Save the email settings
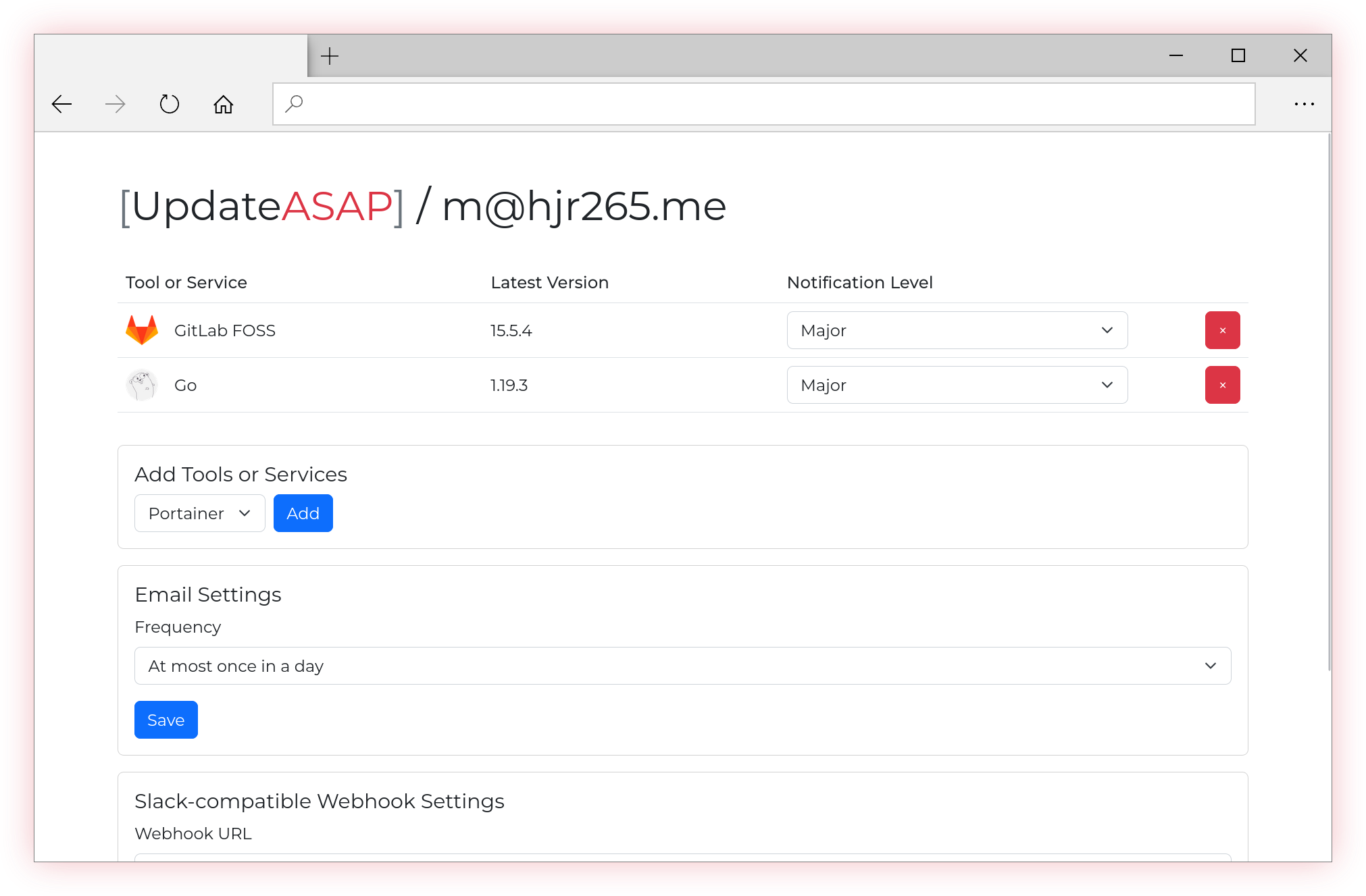This screenshot has width=1366, height=896. (166, 720)
